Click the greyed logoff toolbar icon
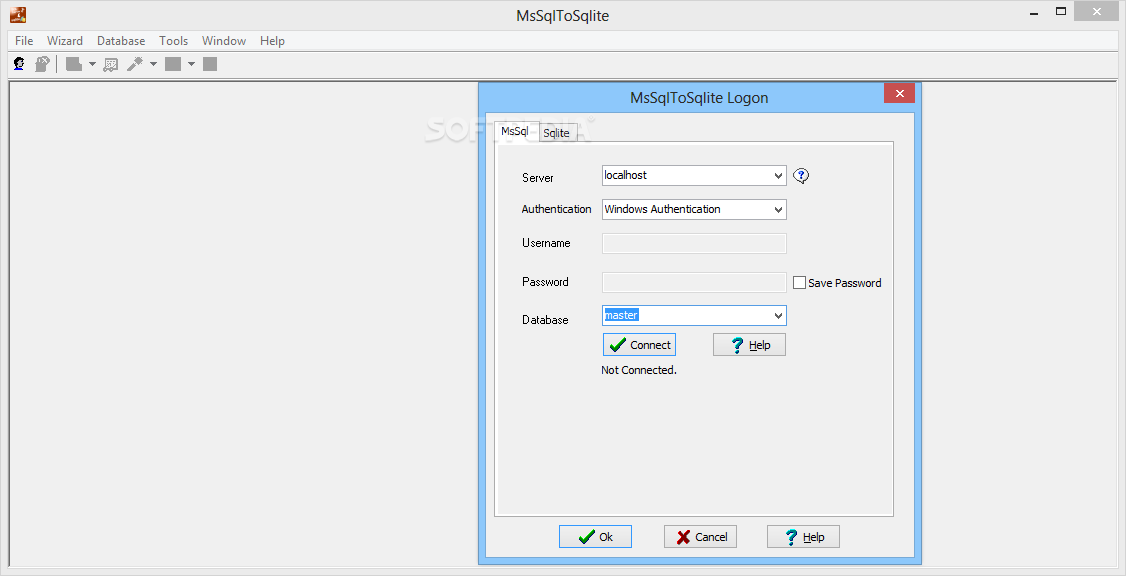The height and width of the screenshot is (576, 1126). 42,64
